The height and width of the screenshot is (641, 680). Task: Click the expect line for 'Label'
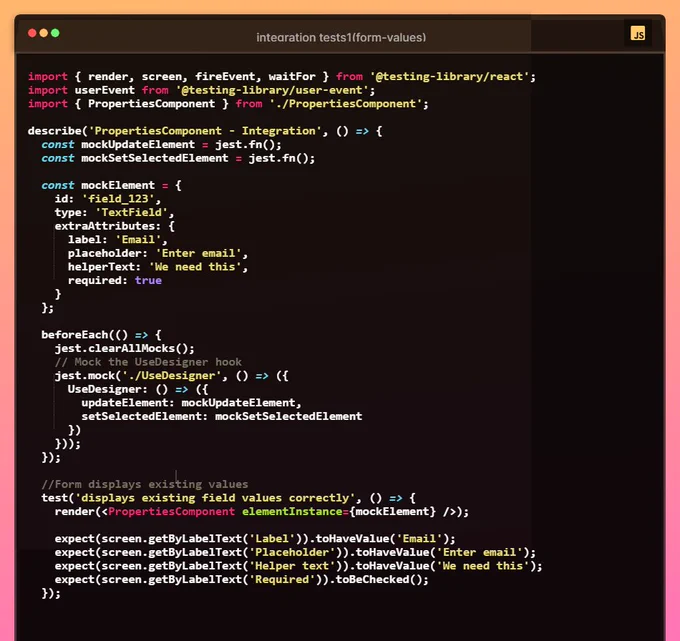255,538
